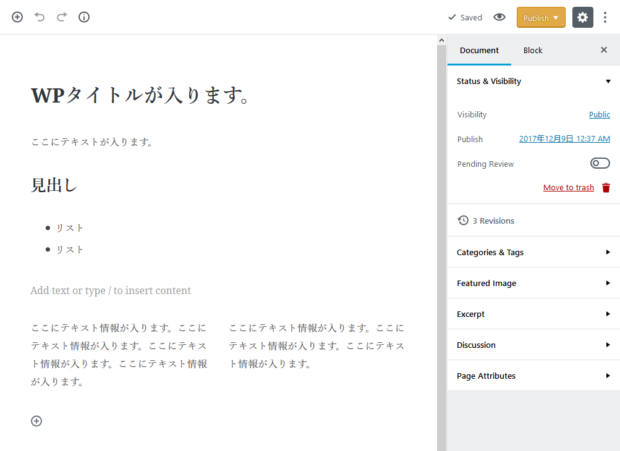Viewport: 620px width, 451px height.
Task: Close the settings sidebar
Action: pyautogui.click(x=604, y=50)
